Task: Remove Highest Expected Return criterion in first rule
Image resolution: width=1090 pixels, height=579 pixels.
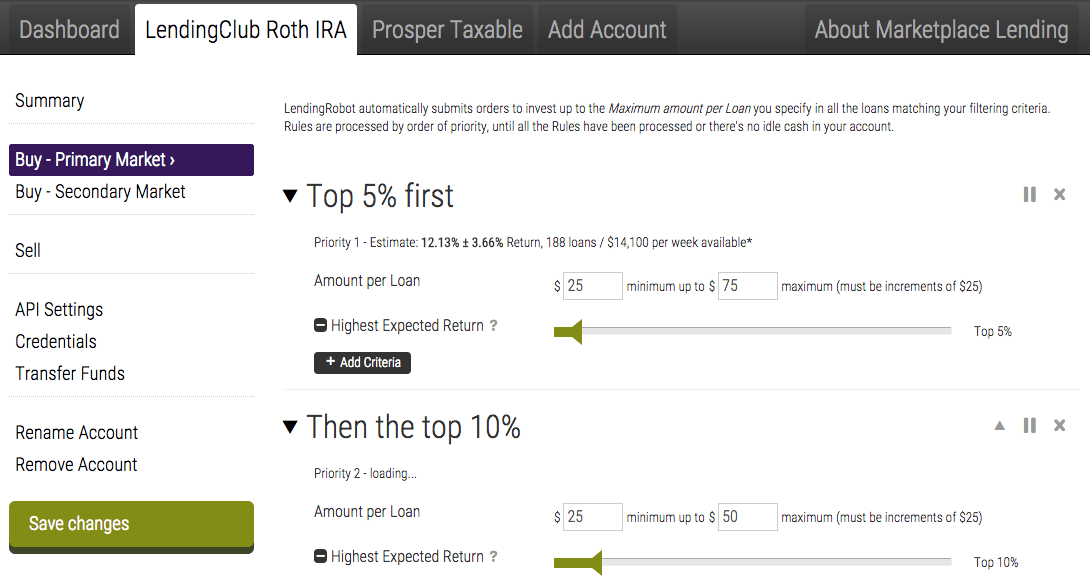Action: point(321,326)
